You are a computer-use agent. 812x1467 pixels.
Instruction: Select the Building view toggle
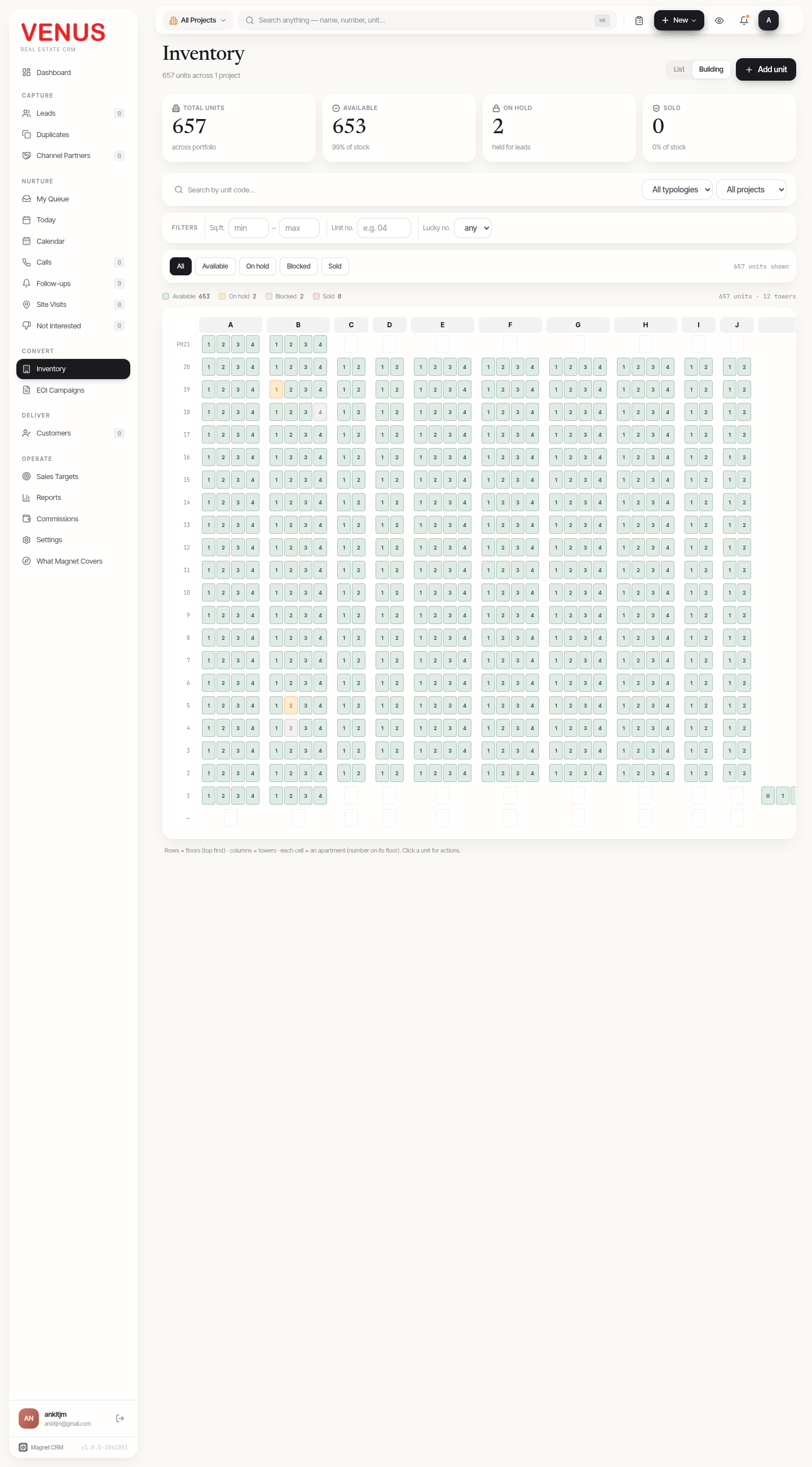pos(710,69)
